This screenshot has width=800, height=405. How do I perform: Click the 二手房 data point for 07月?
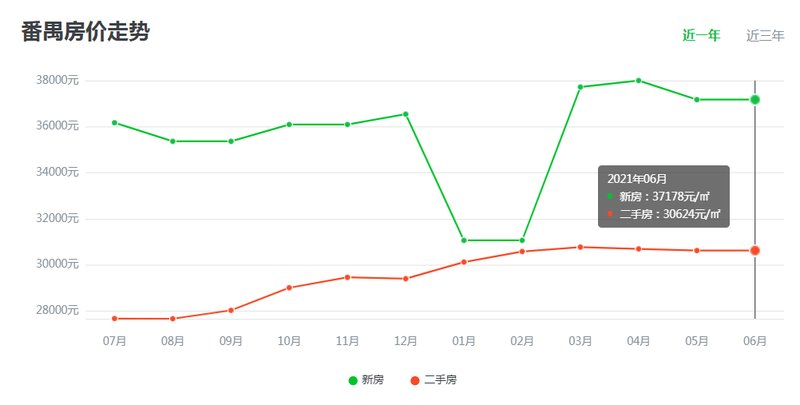(115, 318)
